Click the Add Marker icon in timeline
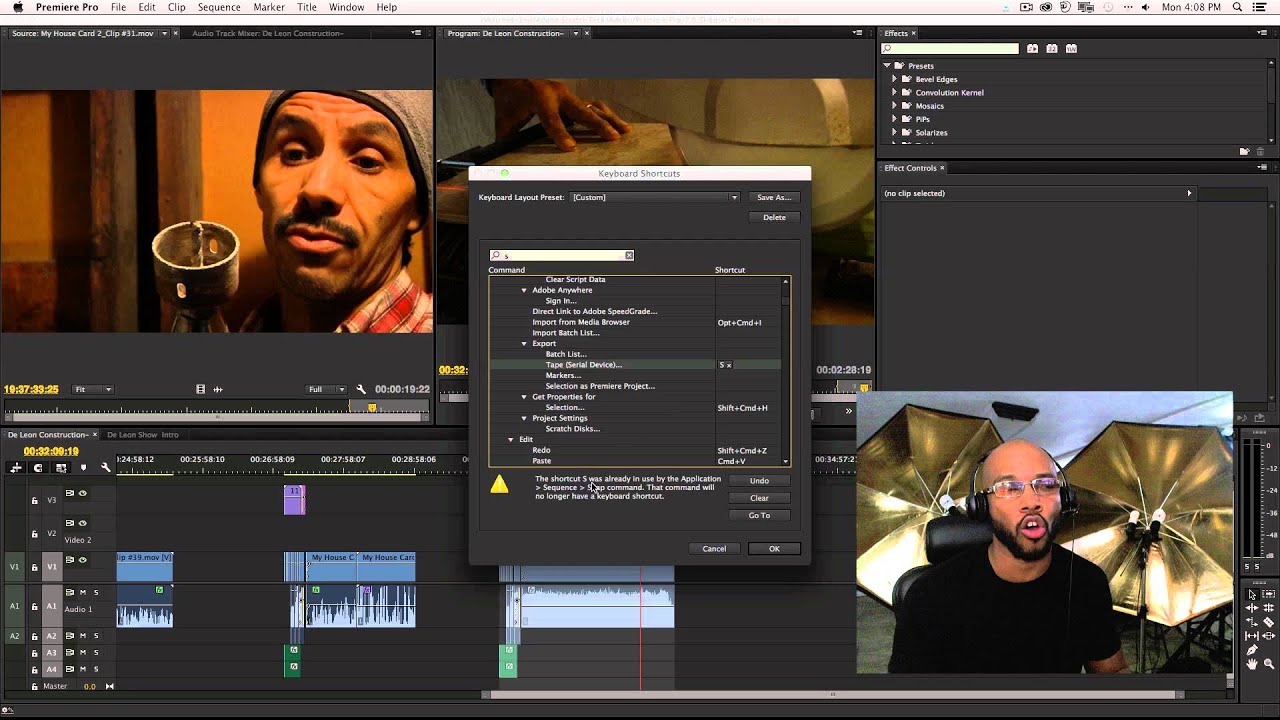The image size is (1280, 720). pos(83,468)
